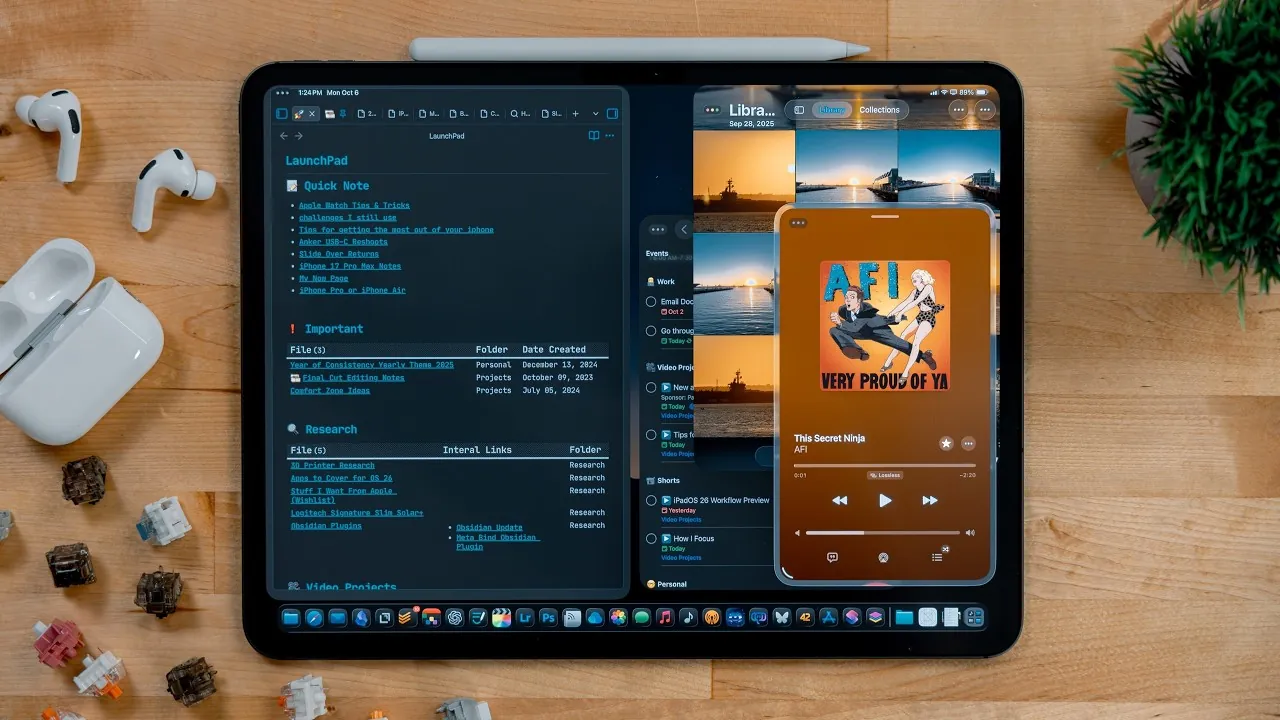Switch Obsidian to reading view via book icon
Screen dimensions: 1280x720
[594, 136]
